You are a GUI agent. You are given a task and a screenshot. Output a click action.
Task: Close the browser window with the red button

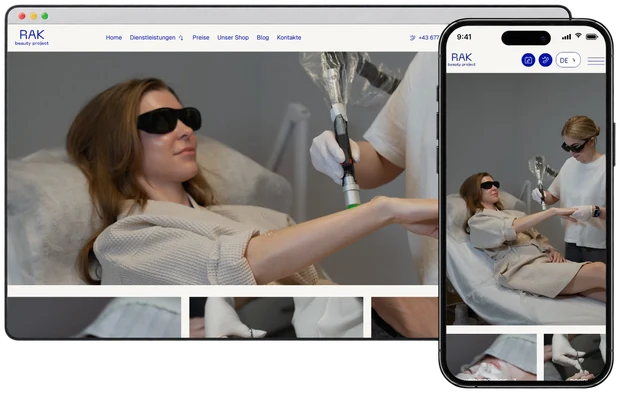coord(22,16)
